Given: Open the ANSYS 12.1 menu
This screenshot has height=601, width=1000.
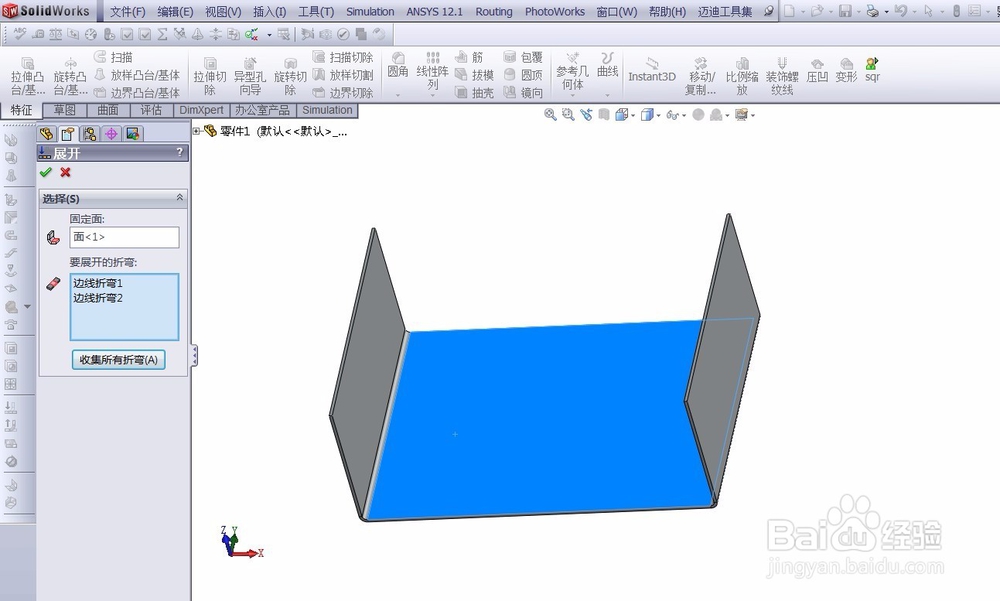Looking at the screenshot, I should tap(434, 11).
